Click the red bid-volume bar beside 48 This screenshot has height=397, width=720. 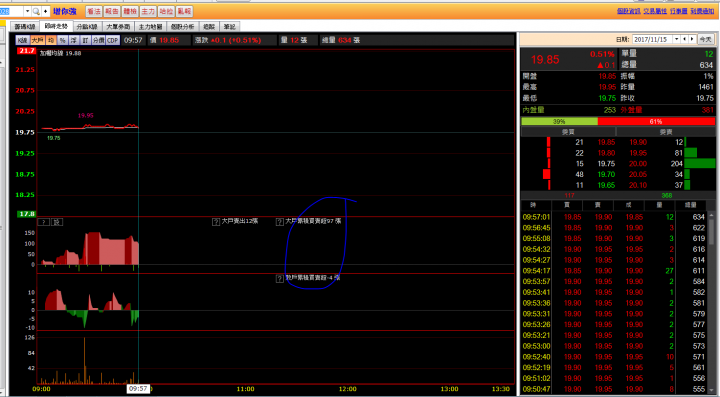[x=546, y=174]
